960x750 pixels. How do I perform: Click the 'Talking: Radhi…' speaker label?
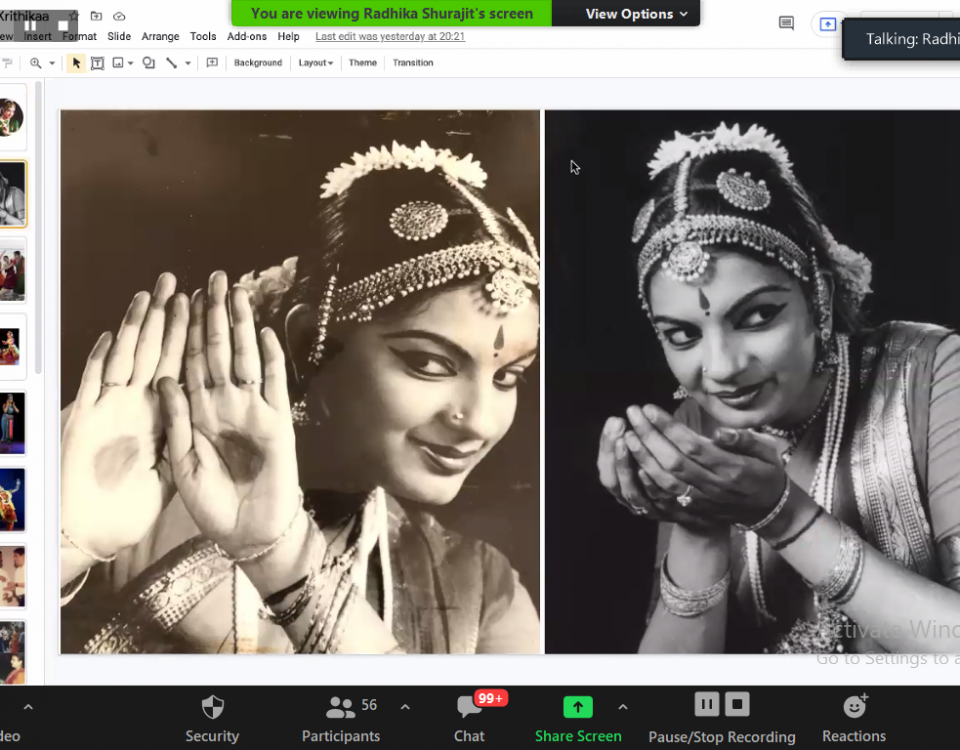click(x=901, y=39)
